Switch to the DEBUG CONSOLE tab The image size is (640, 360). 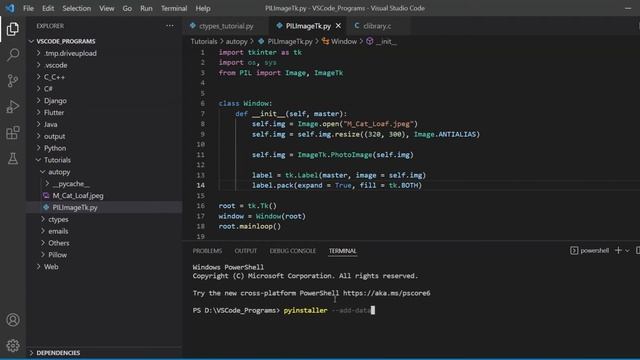[293, 251]
